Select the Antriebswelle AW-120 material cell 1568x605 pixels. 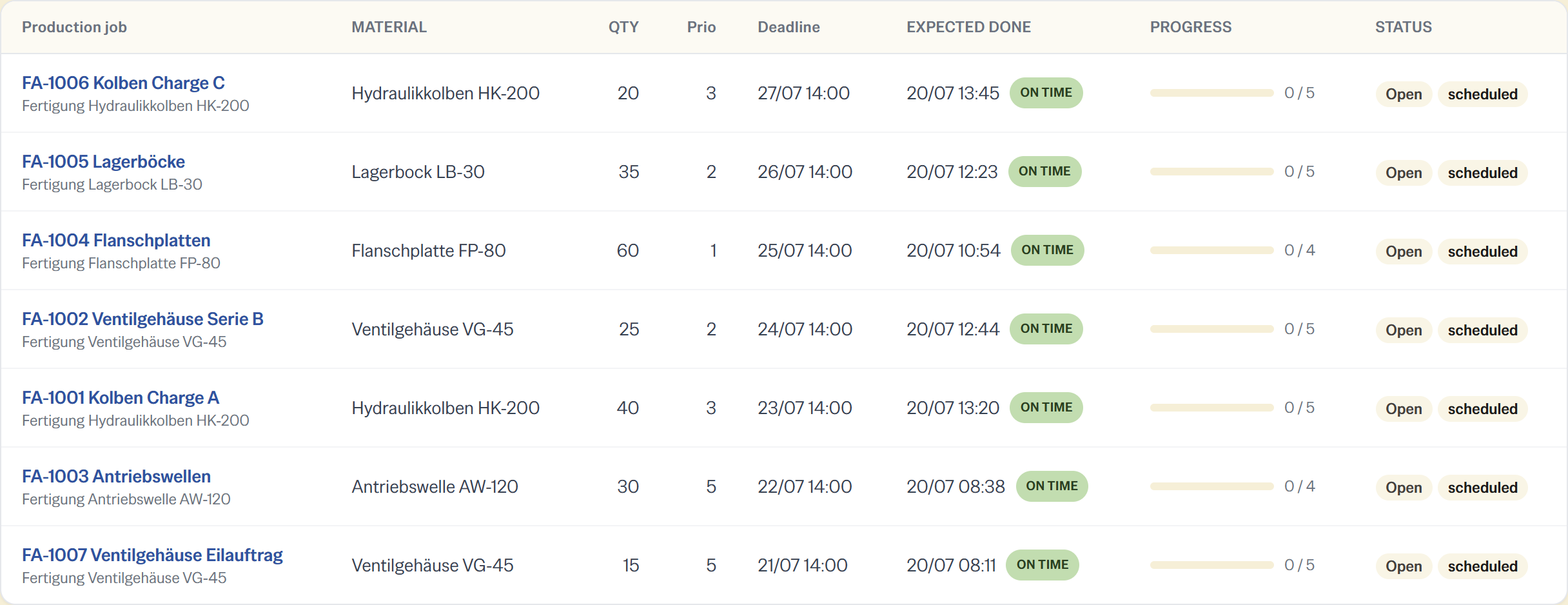tap(435, 486)
